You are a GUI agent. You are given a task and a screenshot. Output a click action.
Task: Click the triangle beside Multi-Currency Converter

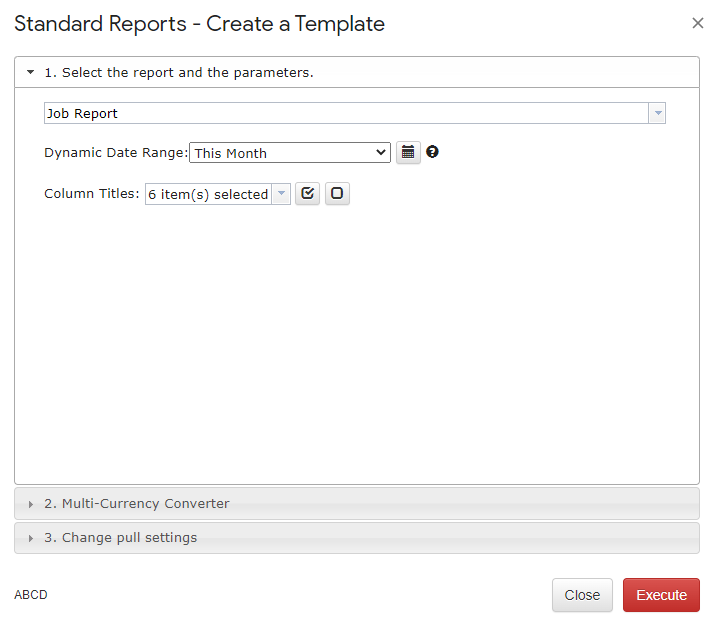pos(31,504)
